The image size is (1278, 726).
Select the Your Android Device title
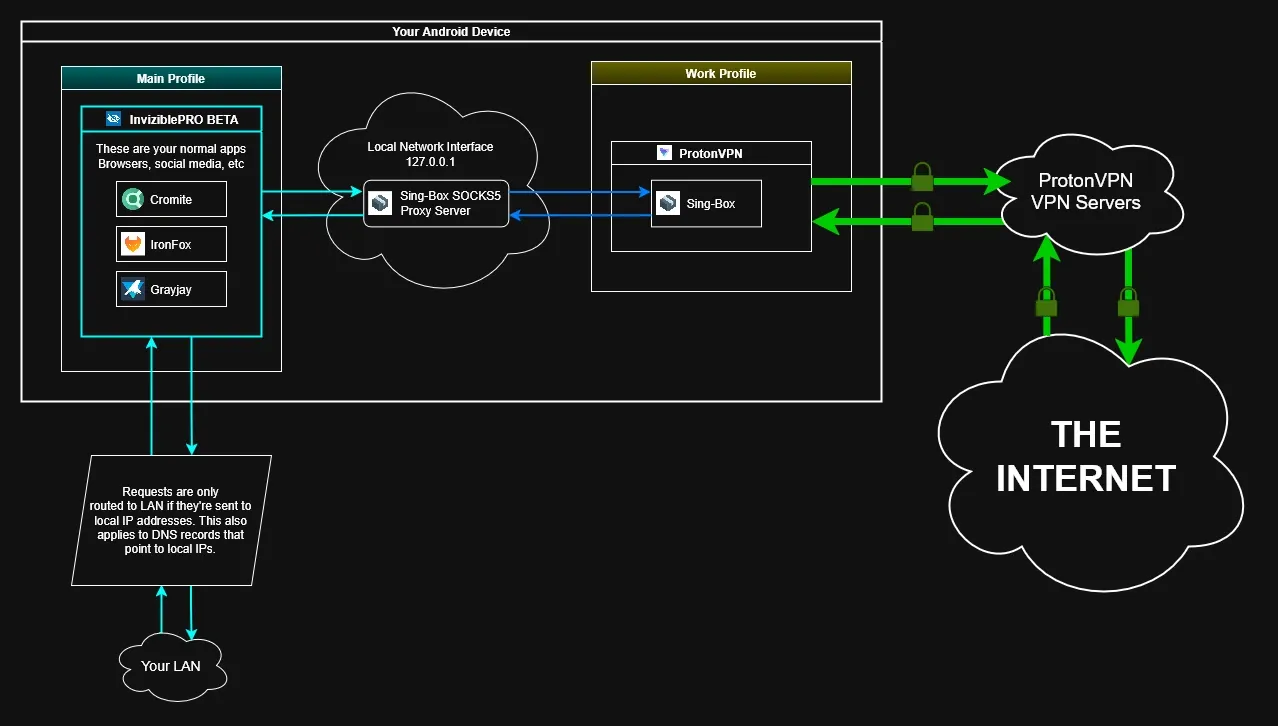pos(451,32)
